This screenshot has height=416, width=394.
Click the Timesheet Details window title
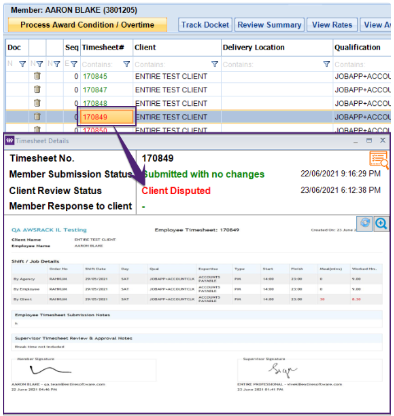pyautogui.click(x=42, y=141)
